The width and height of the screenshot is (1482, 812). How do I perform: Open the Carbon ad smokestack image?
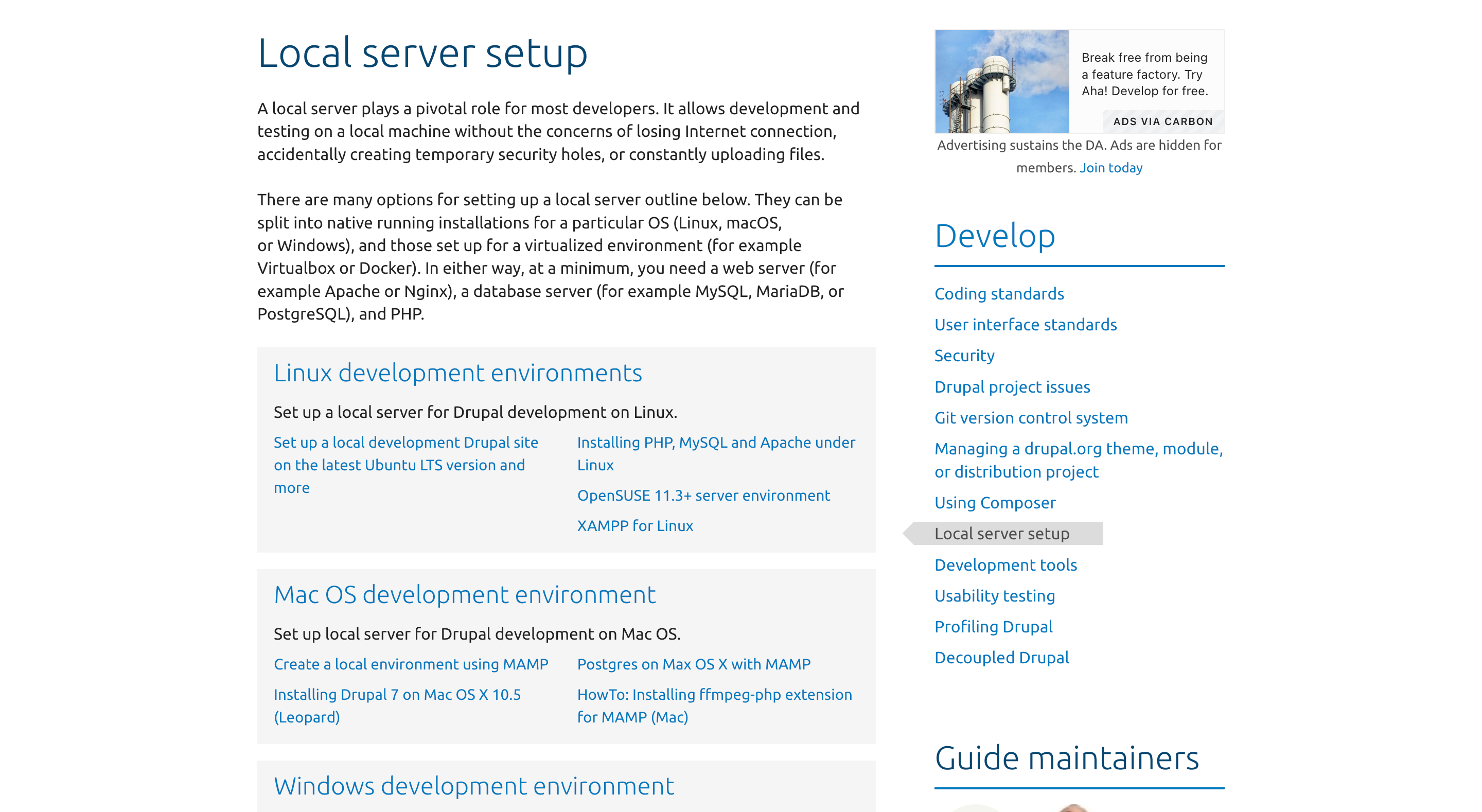tap(1001, 81)
